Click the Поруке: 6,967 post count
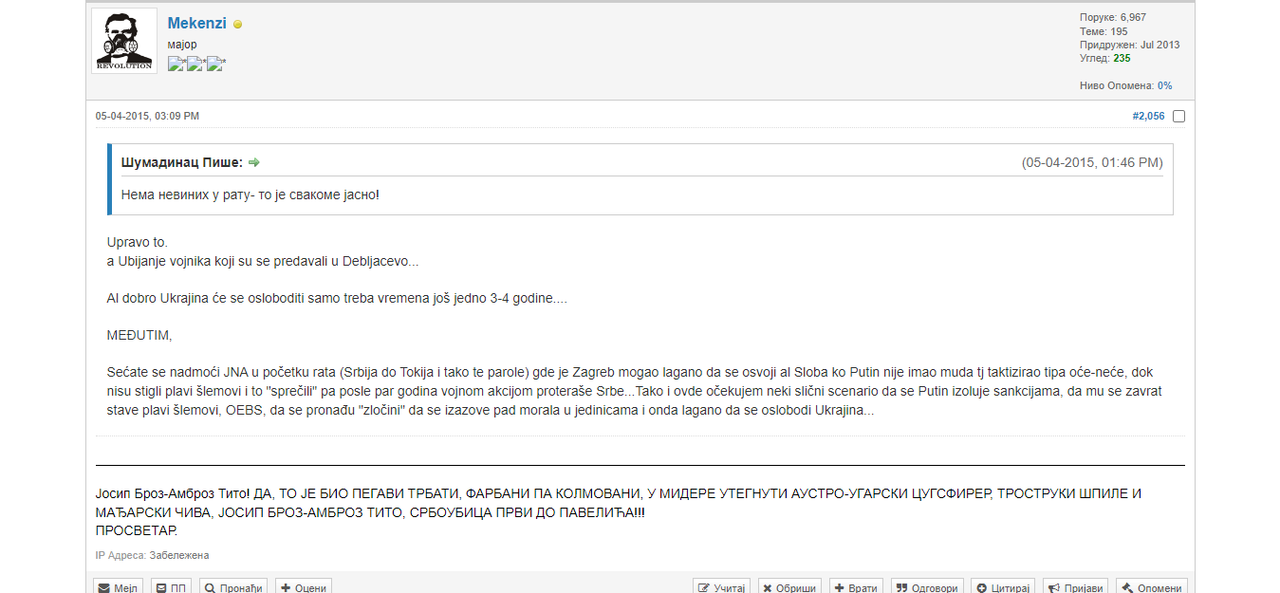1280x593 pixels. tap(1113, 18)
